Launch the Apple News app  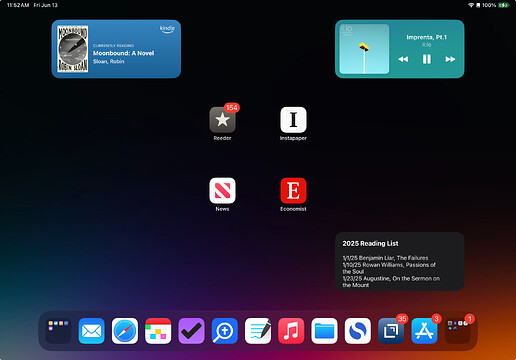pyautogui.click(x=222, y=191)
